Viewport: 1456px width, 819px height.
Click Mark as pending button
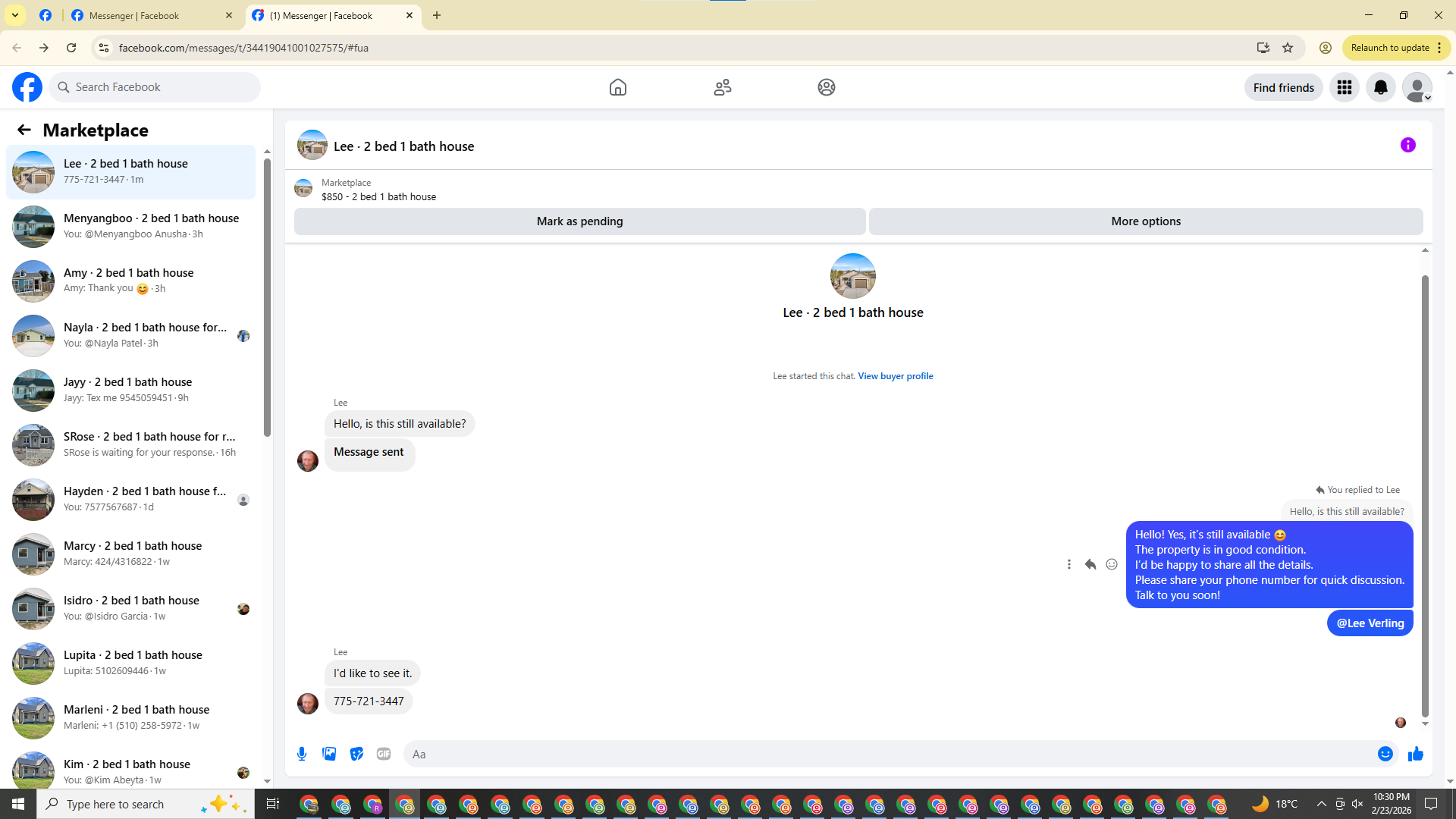579,221
